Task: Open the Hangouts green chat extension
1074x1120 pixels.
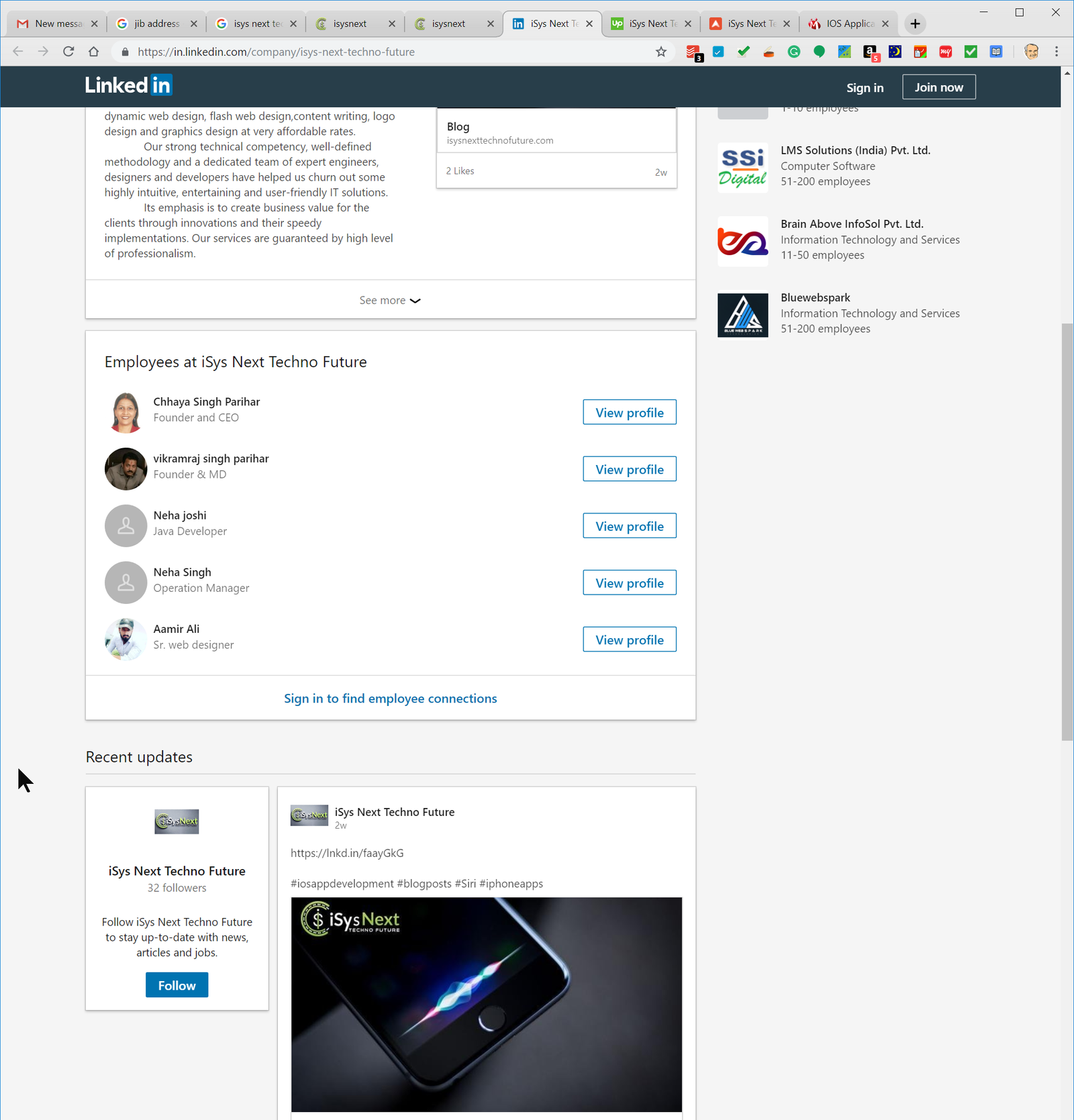Action: coord(819,52)
